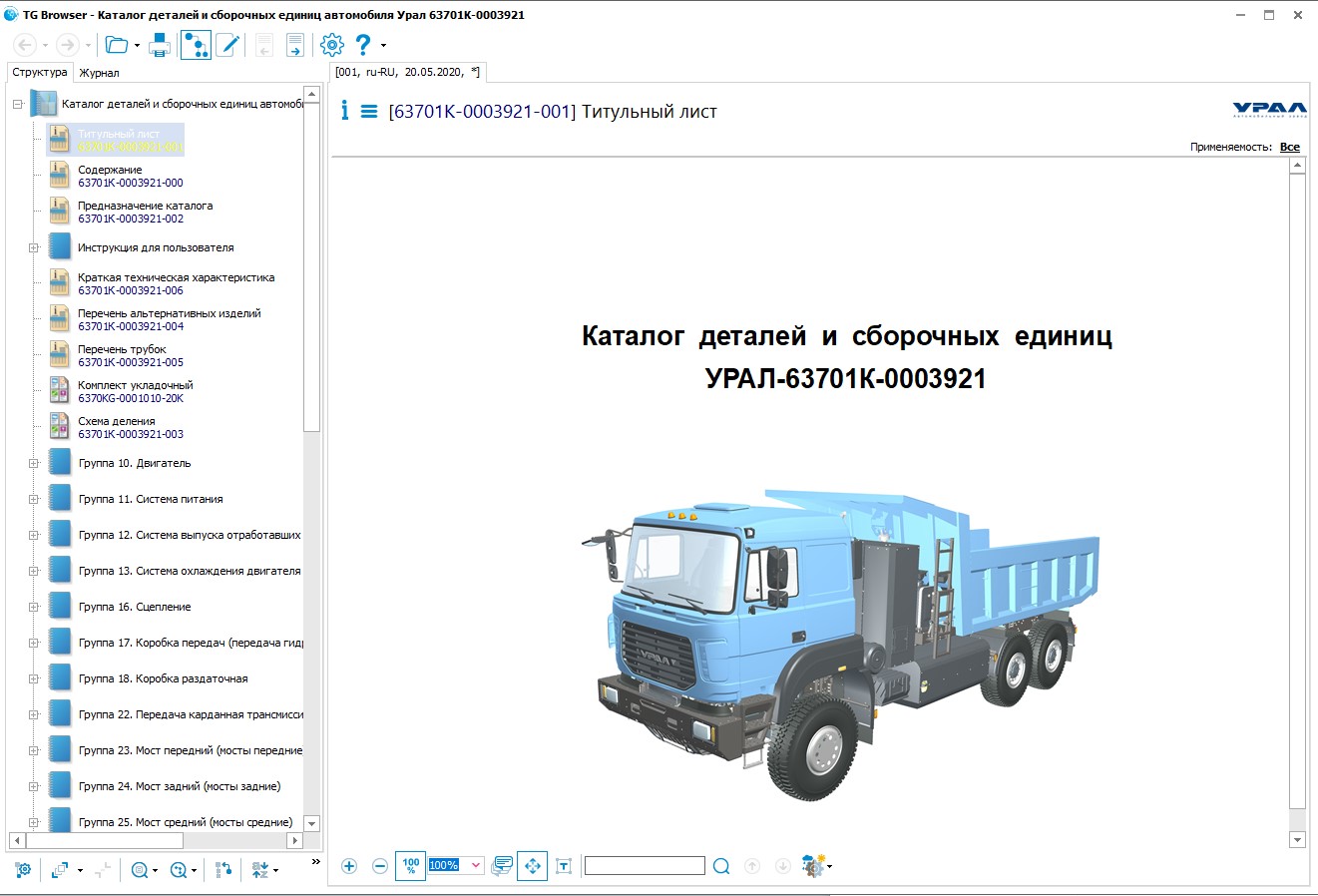Go to the next document page icon
The image size is (1318, 896).
click(x=294, y=45)
